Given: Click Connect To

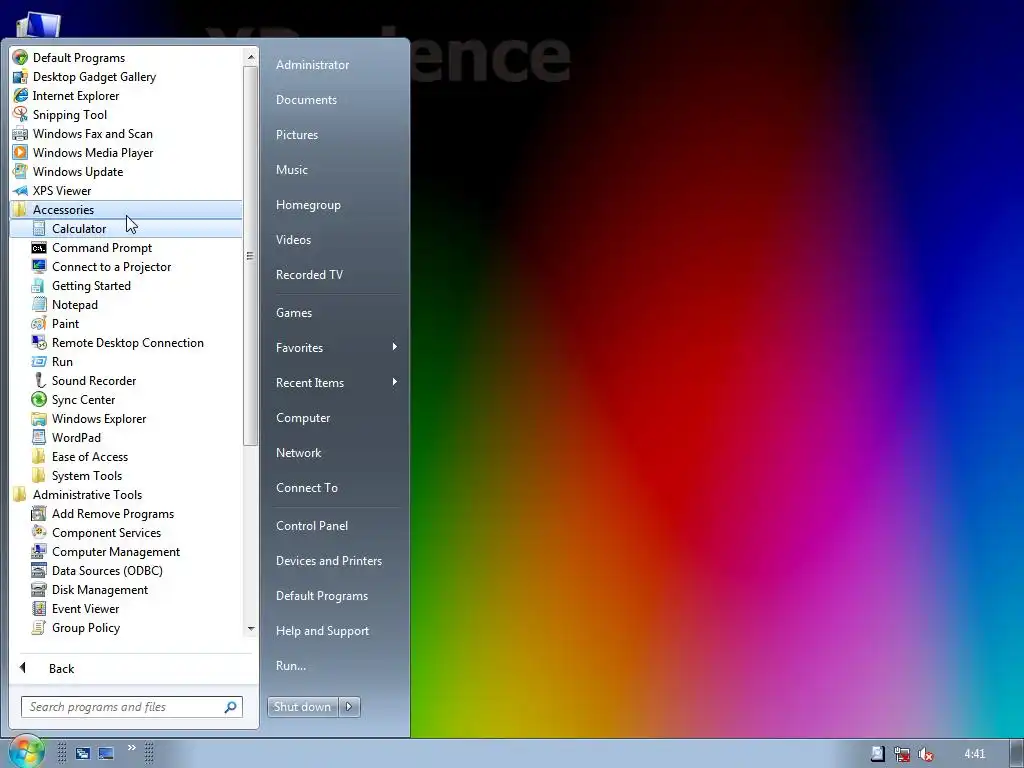Looking at the screenshot, I should [335, 488].
